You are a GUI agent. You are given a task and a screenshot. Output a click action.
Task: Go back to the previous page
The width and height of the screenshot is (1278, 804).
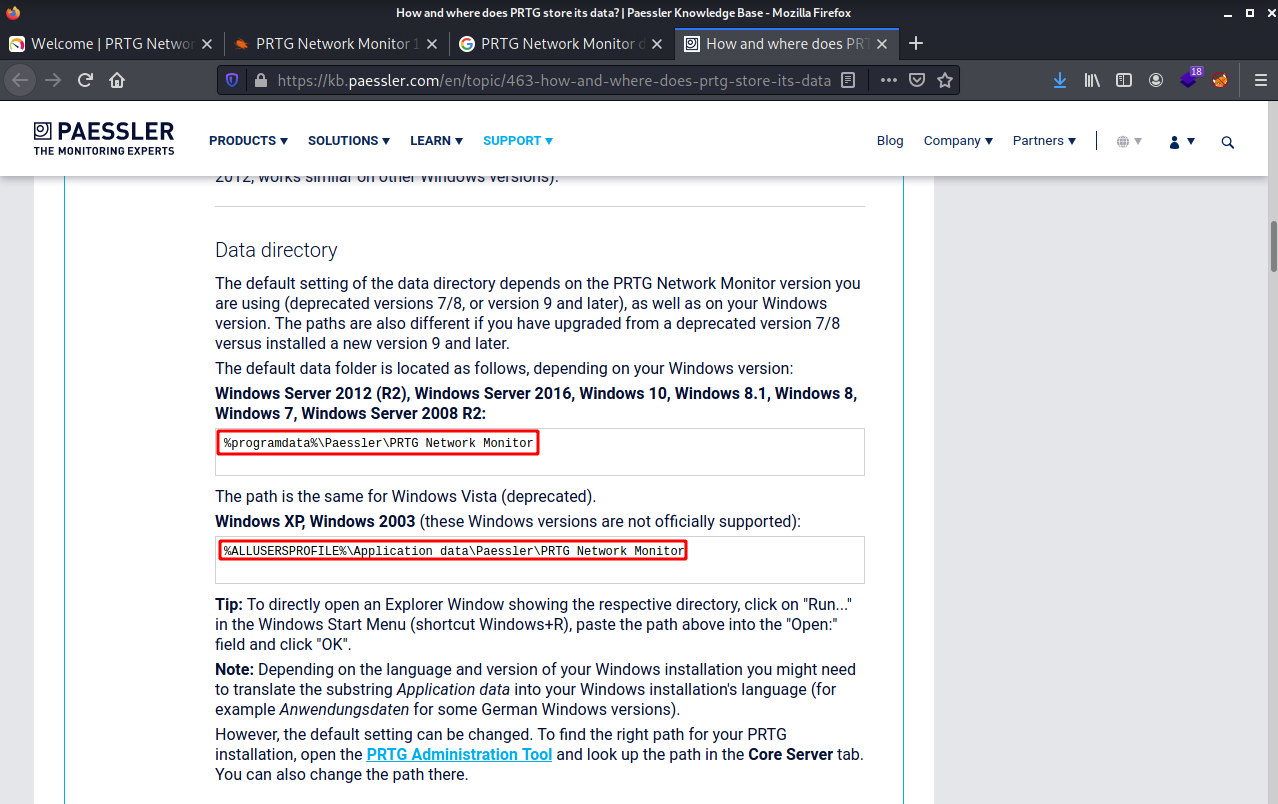[21, 80]
